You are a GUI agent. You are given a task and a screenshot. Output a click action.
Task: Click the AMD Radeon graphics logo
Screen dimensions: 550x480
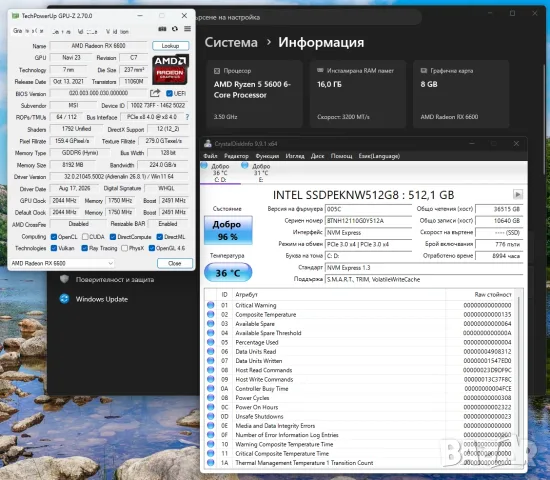point(170,69)
